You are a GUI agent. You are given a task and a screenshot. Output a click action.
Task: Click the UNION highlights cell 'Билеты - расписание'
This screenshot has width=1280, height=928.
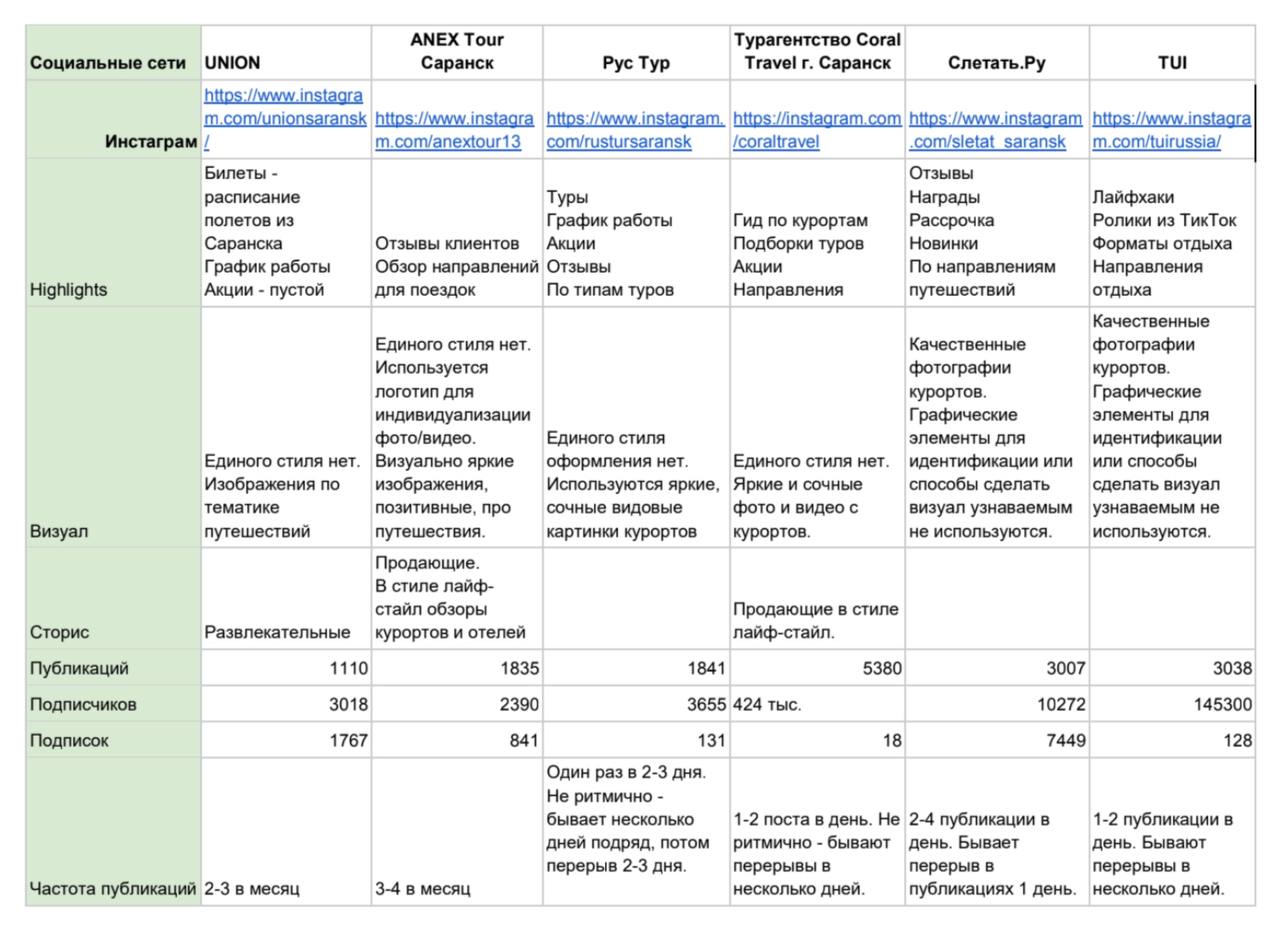click(286, 232)
